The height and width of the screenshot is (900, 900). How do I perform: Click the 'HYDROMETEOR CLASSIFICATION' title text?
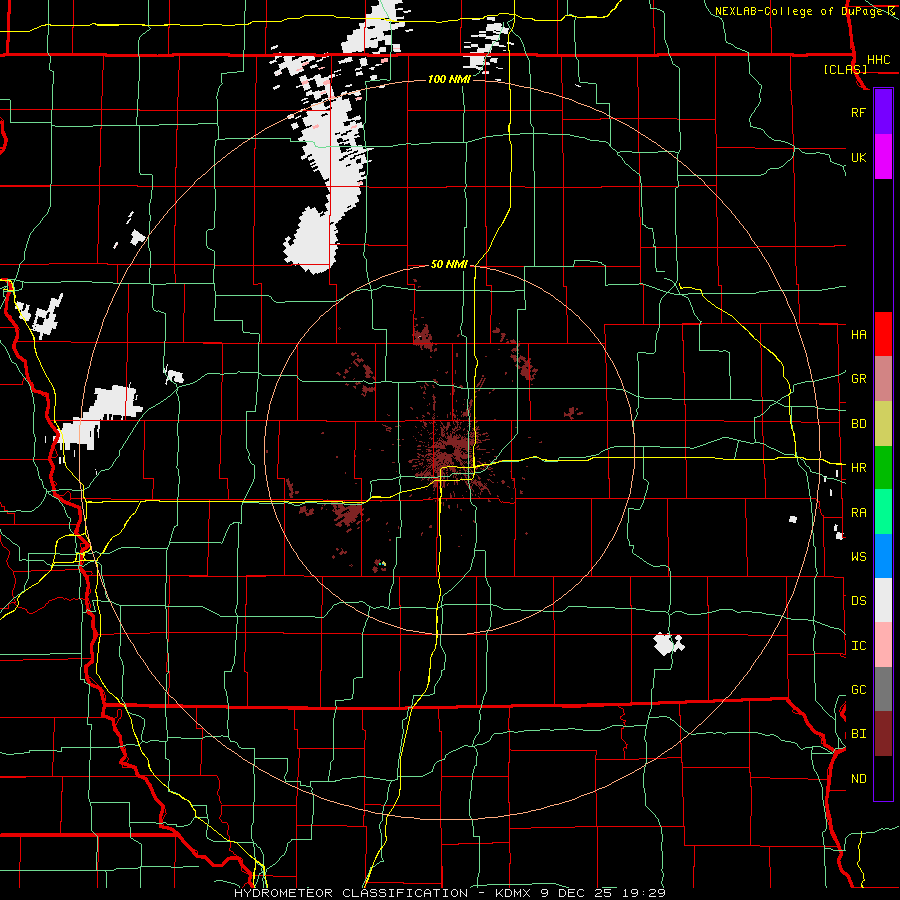[x=351, y=893]
